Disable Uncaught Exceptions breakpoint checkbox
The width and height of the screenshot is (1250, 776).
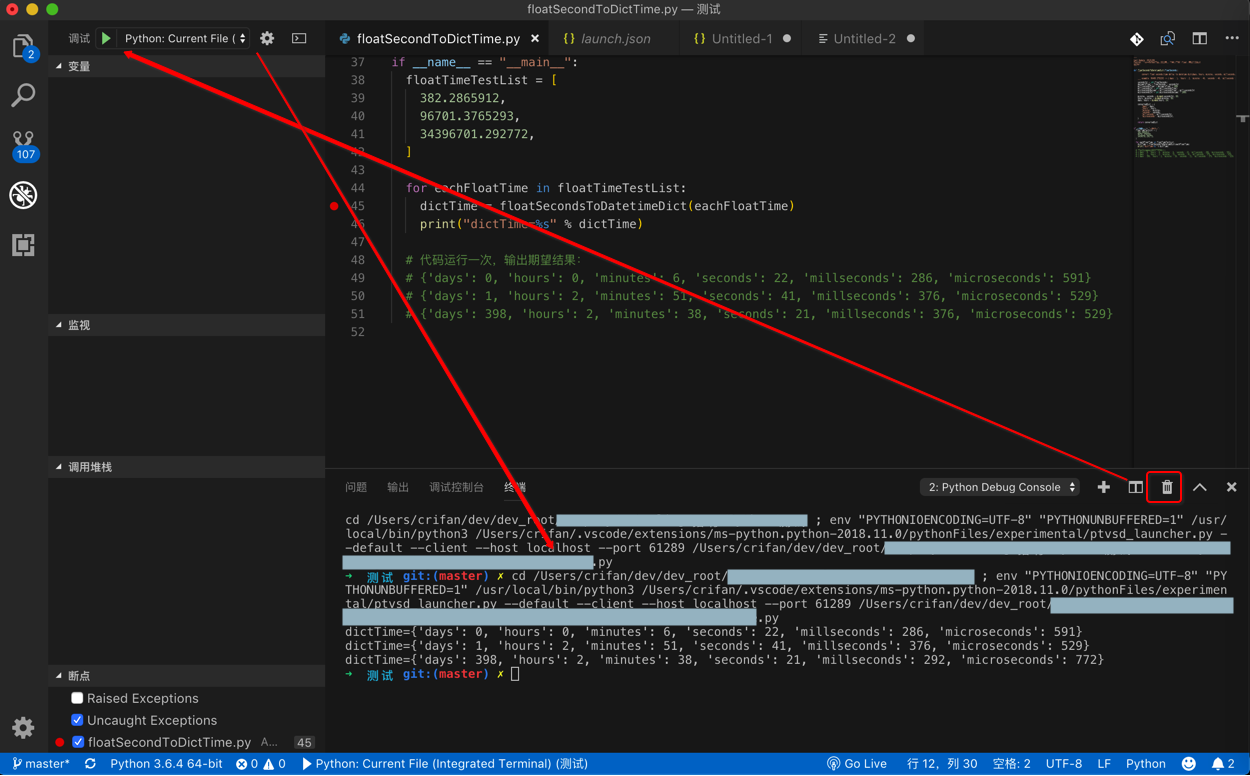tap(77, 720)
